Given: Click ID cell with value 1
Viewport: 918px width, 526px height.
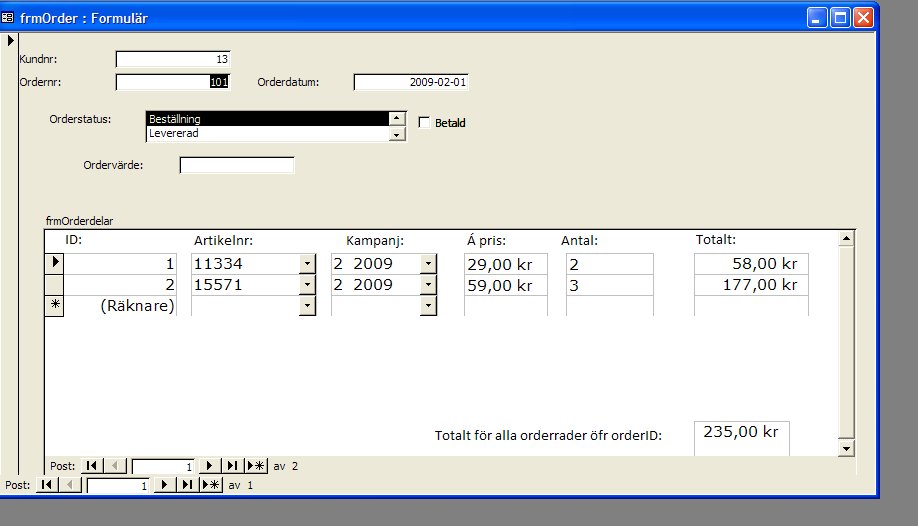Looking at the screenshot, I should click(120, 264).
